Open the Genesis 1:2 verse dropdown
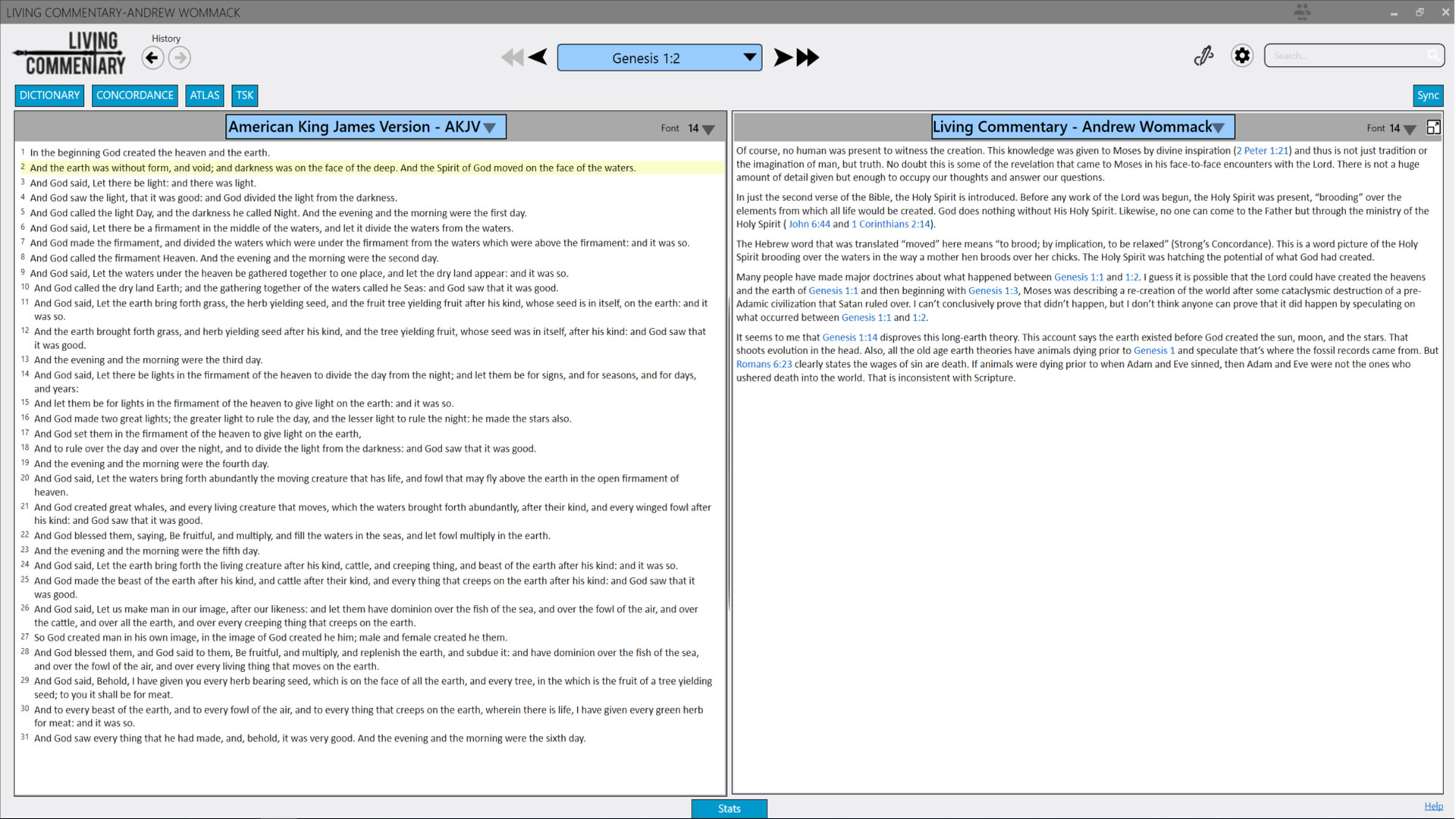The image size is (1456, 819). pyautogui.click(x=749, y=58)
